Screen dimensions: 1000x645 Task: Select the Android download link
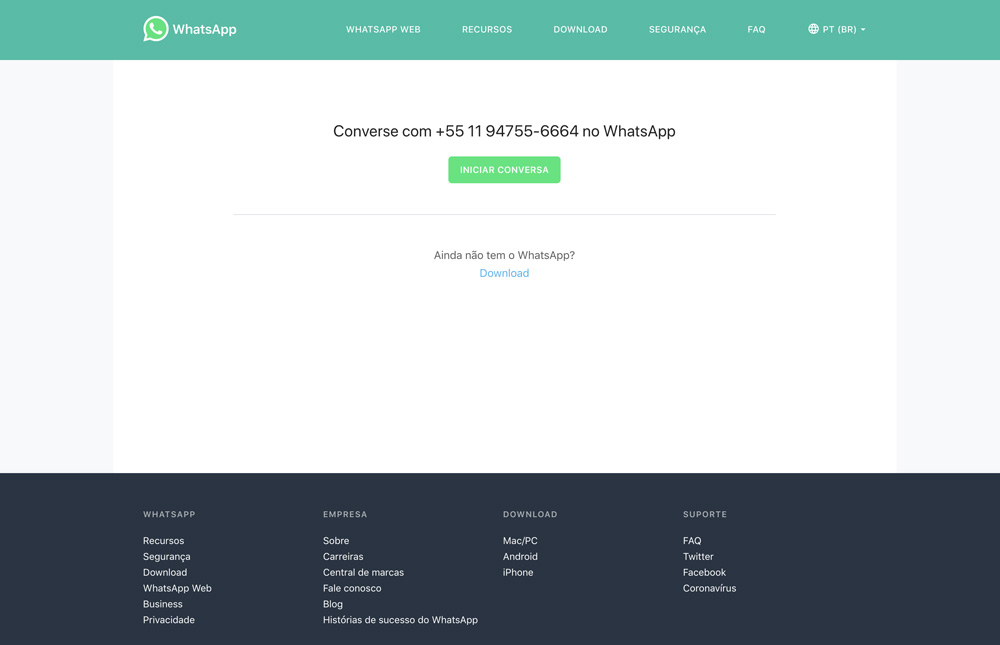point(520,556)
